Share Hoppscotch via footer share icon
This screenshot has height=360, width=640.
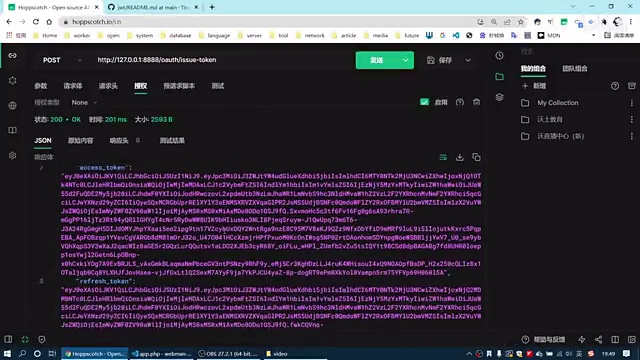(598, 339)
